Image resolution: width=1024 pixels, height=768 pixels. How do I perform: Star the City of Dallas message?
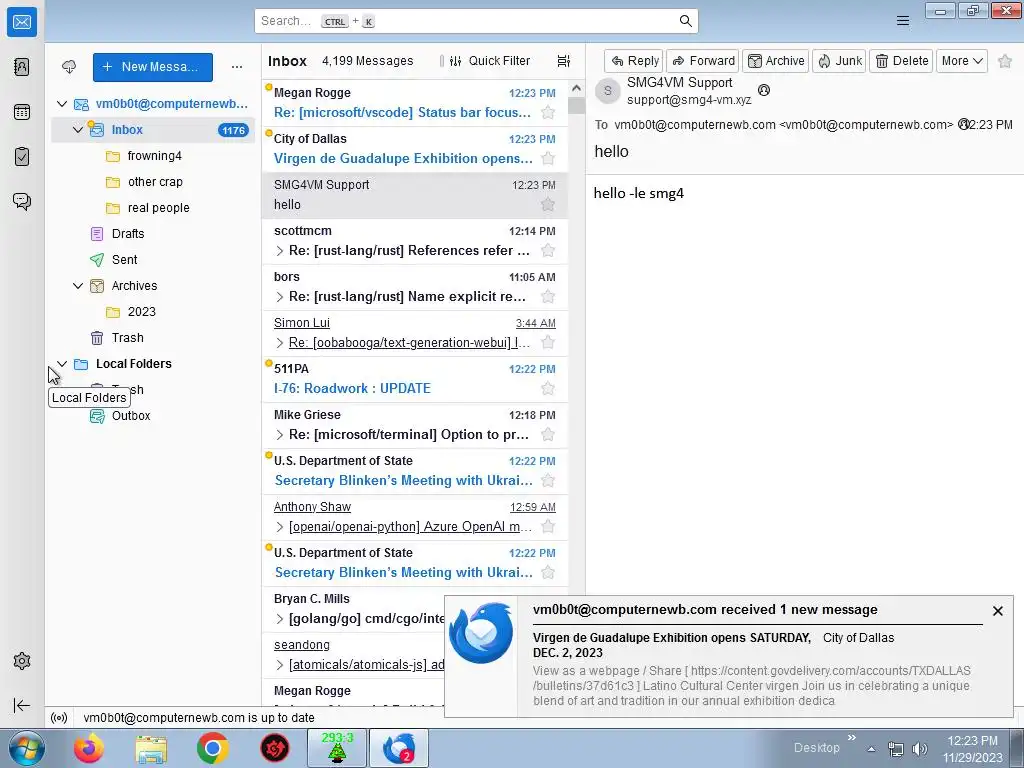point(548,158)
